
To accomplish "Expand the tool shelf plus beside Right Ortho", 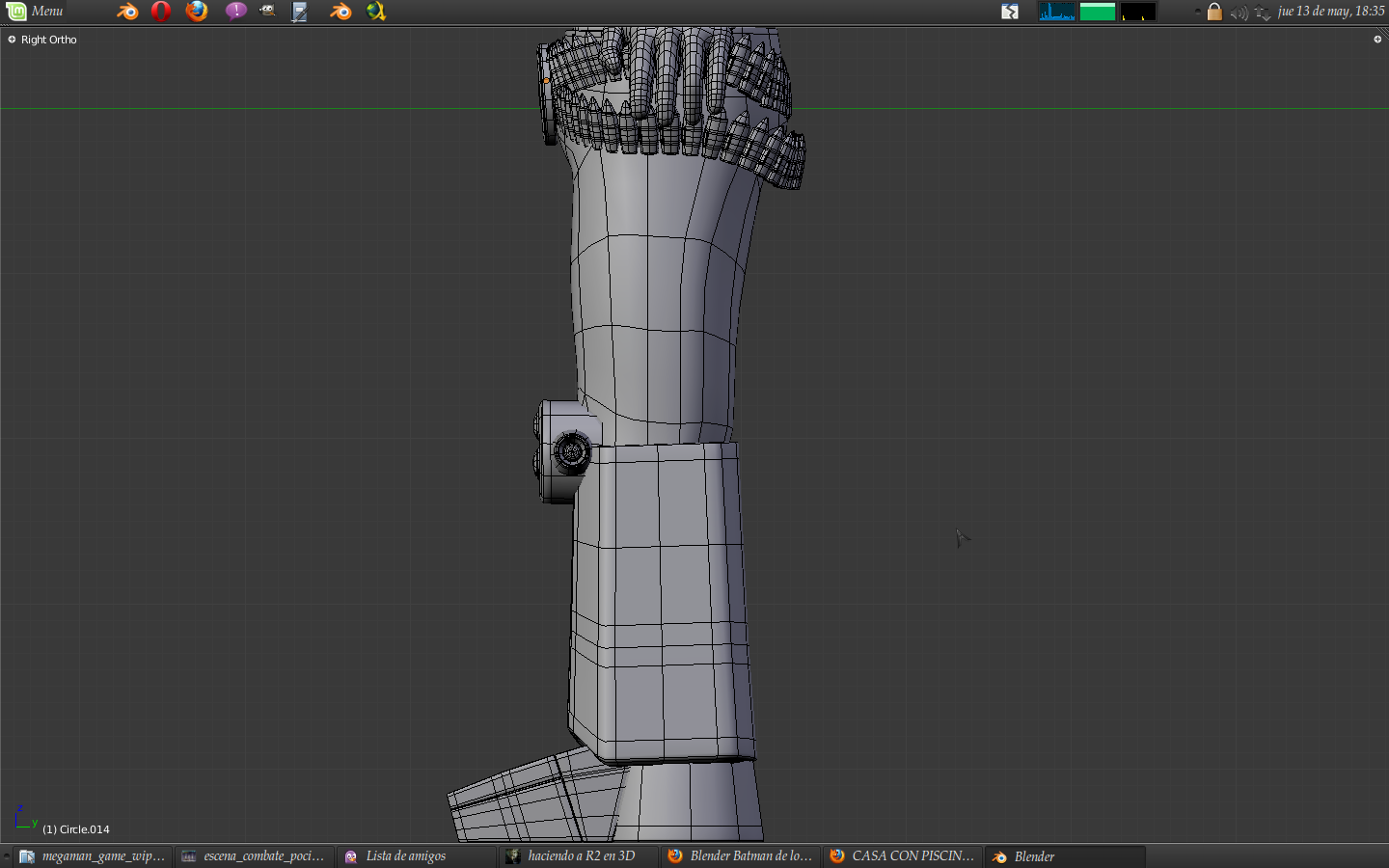I will click(x=12, y=40).
